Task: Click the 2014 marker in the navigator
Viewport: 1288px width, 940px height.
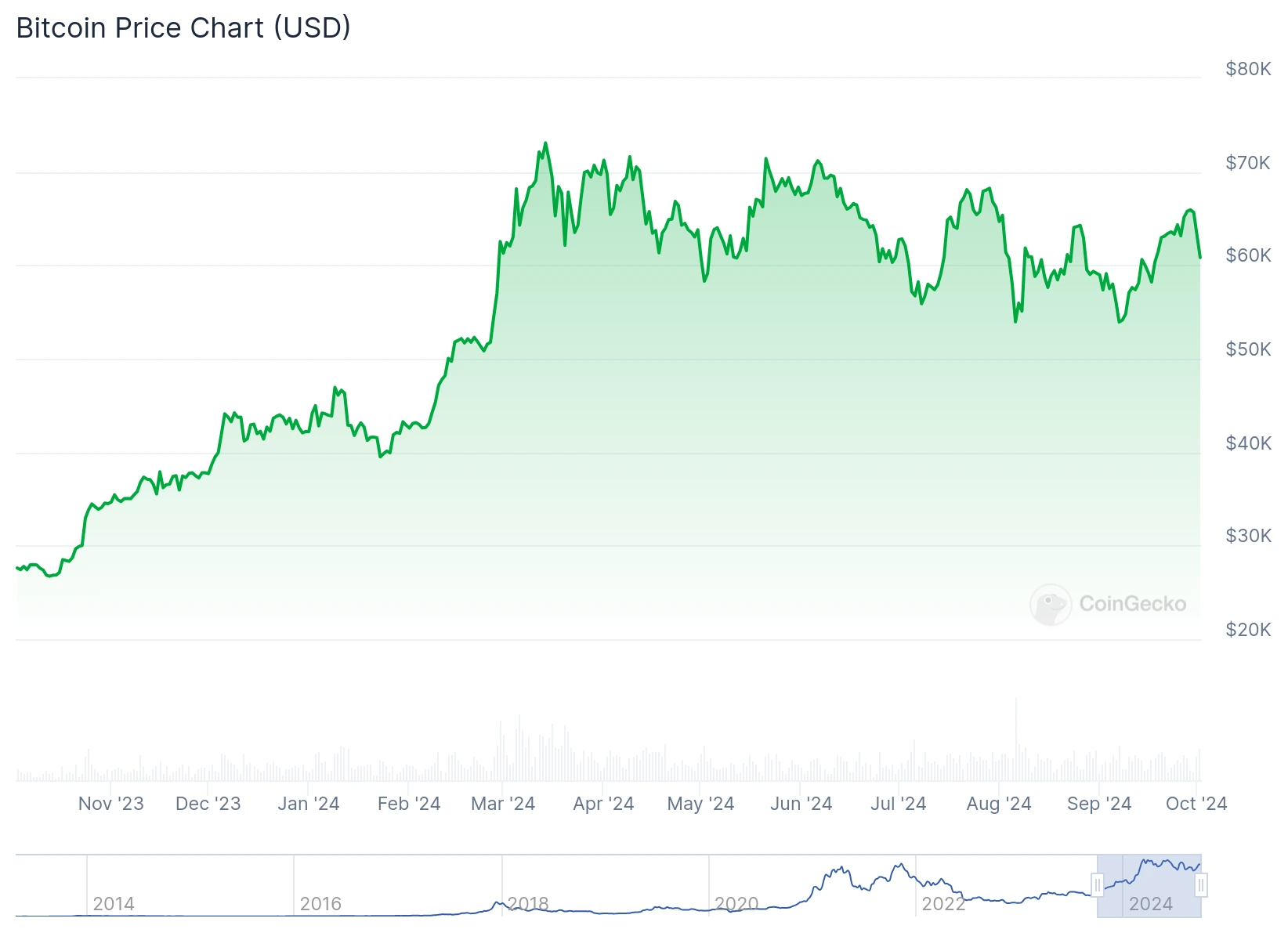Action: 114,904
